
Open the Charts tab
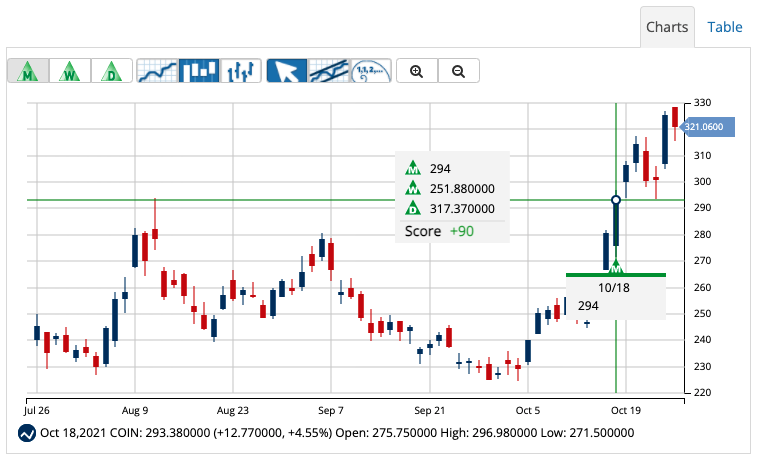[x=667, y=27]
